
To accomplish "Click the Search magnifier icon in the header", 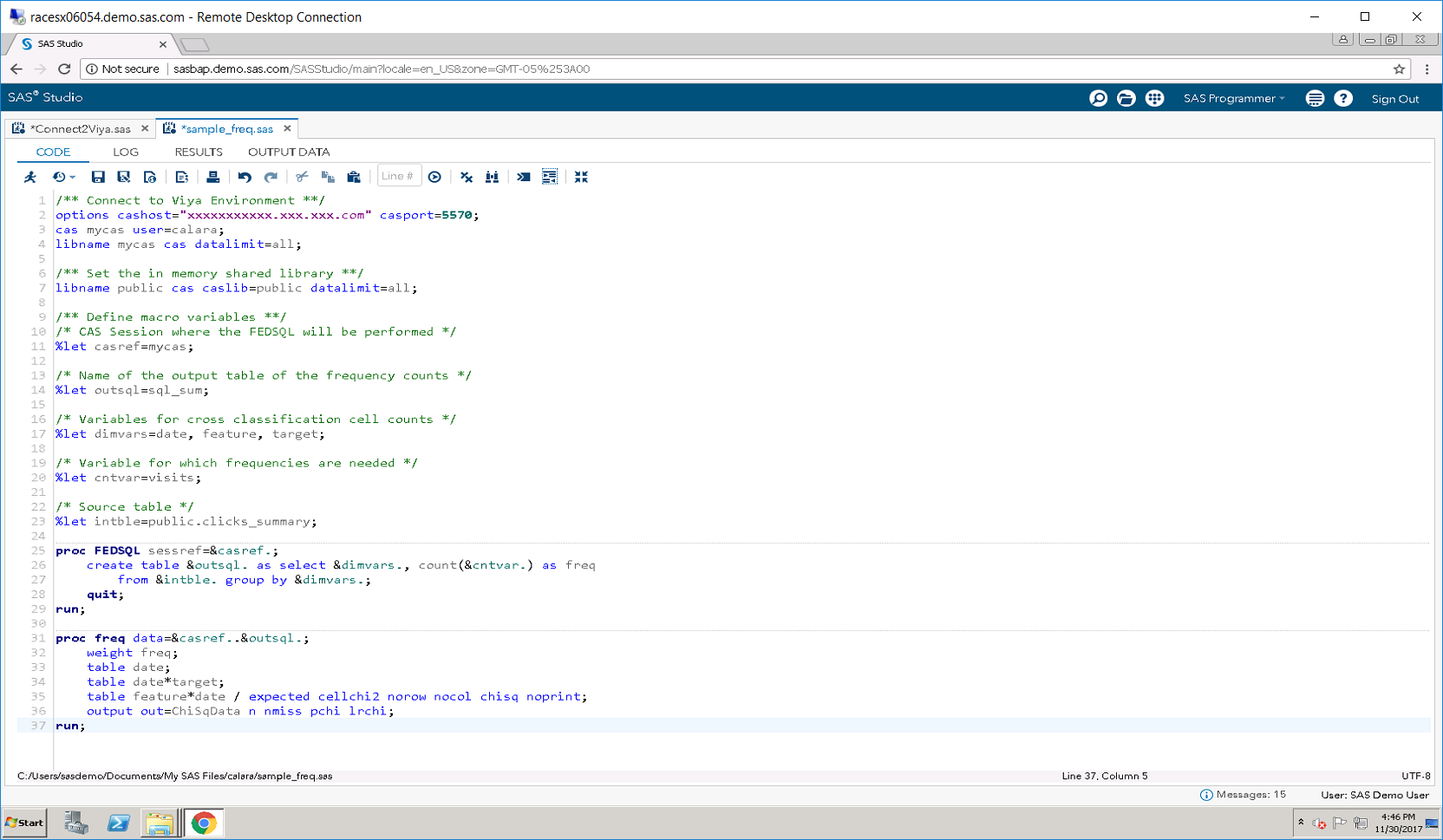I will tap(1098, 99).
